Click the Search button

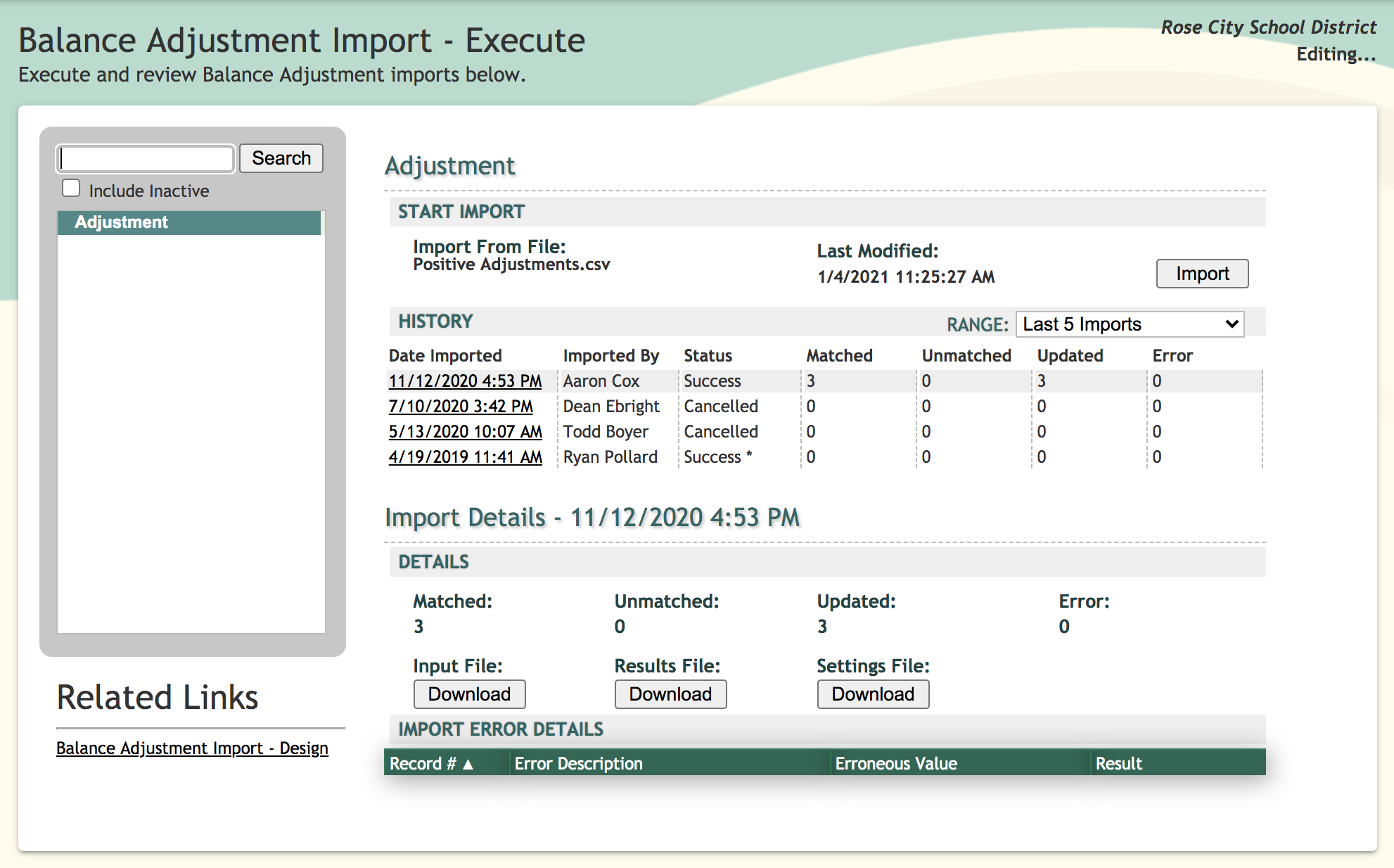tap(281, 158)
